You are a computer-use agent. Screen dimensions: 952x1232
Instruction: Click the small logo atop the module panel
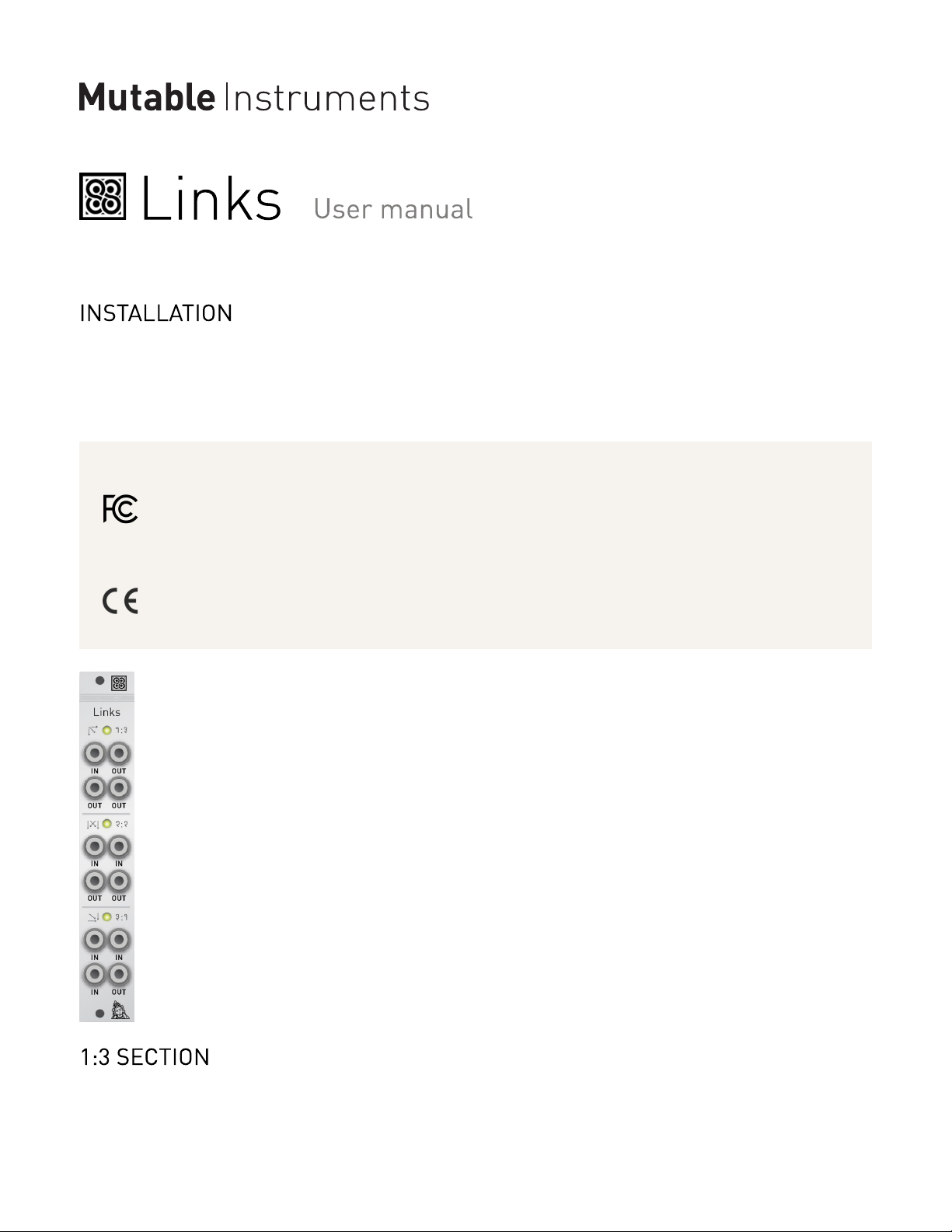pos(119,683)
